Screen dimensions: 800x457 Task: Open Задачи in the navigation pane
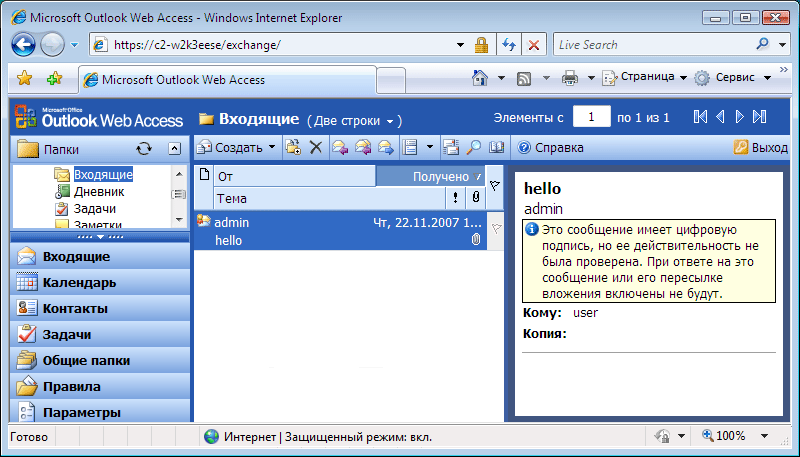point(100,335)
